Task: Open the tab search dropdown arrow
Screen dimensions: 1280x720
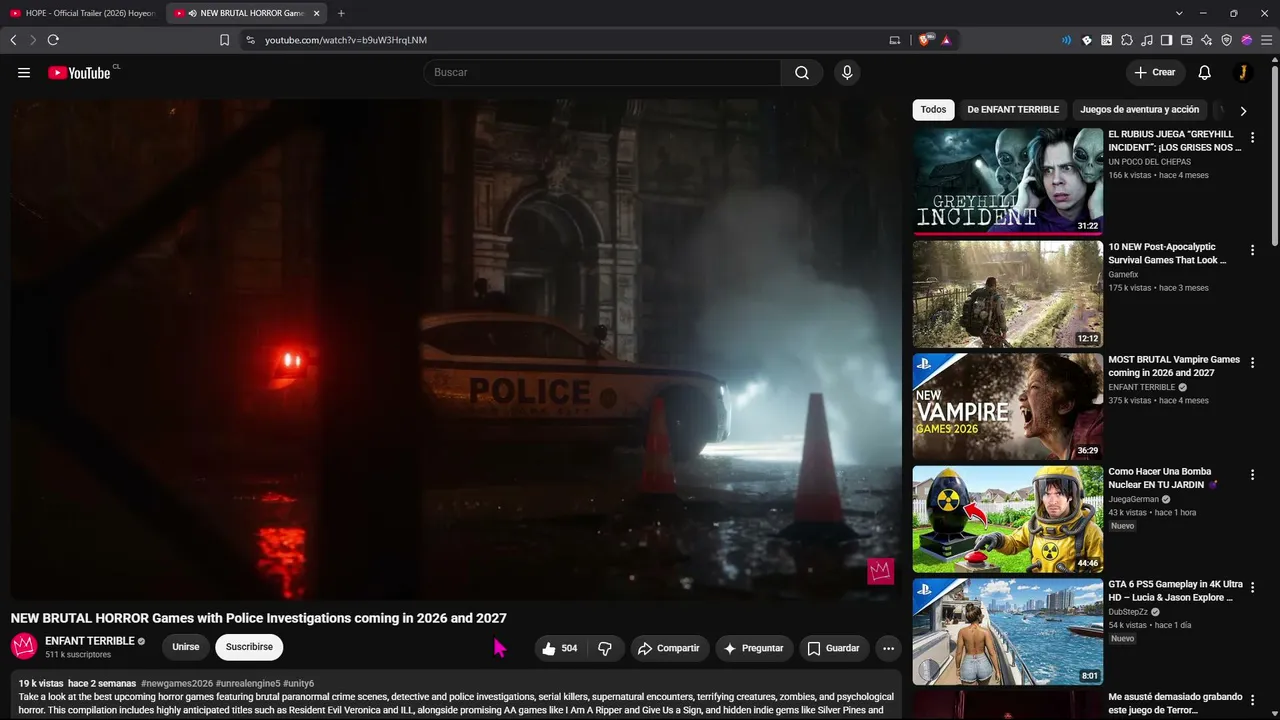Action: tap(1179, 13)
